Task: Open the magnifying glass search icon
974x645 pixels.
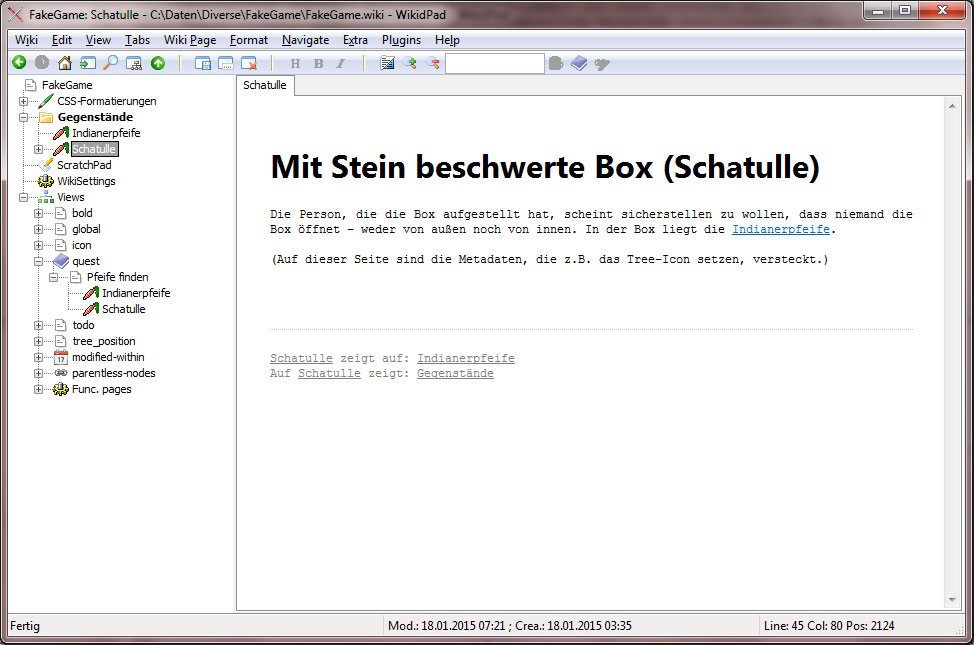Action: (111, 63)
